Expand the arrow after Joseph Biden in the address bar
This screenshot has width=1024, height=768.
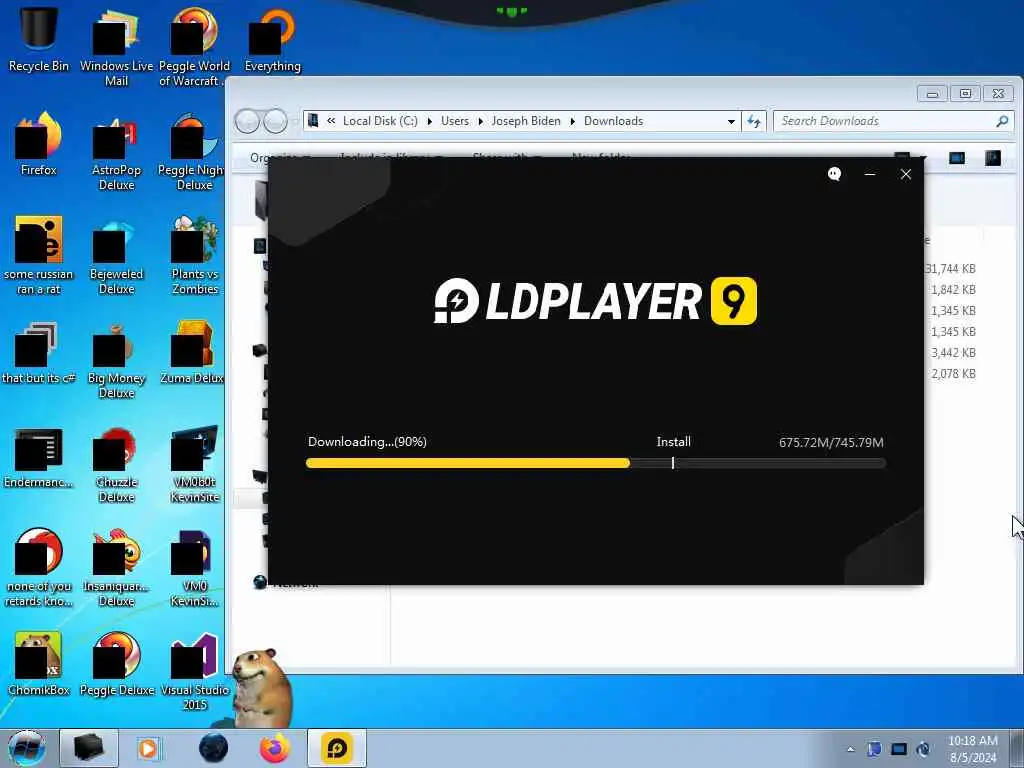point(573,121)
